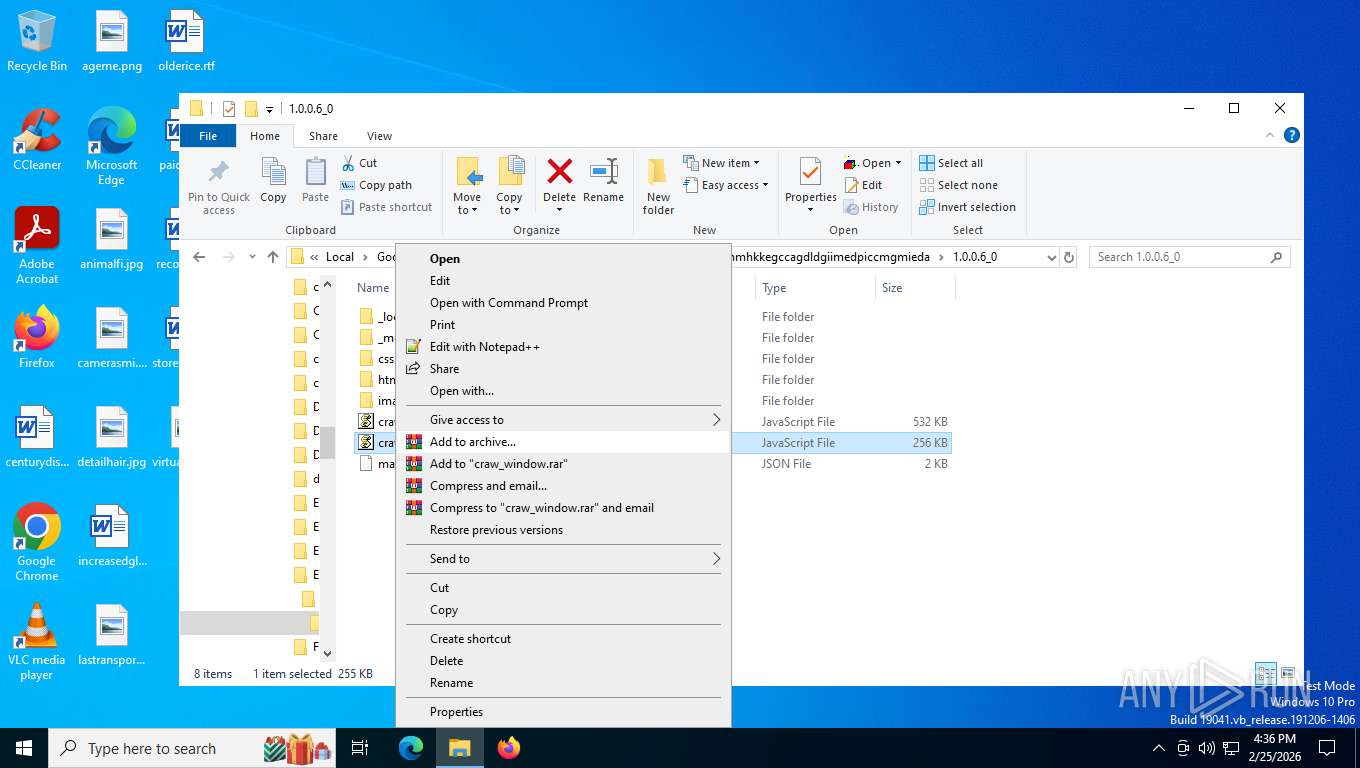The width and height of the screenshot is (1360, 768).
Task: Click Paste shortcut in ribbon
Action: (387, 207)
